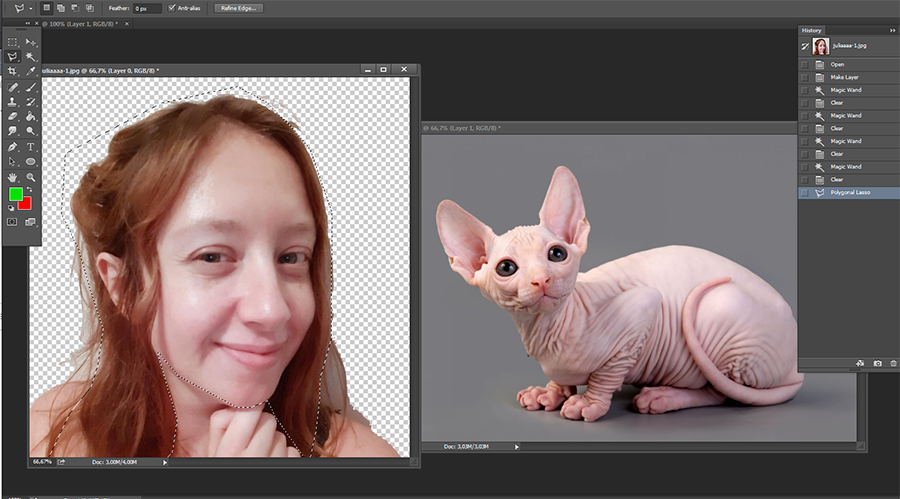Image resolution: width=900 pixels, height=499 pixels.
Task: Collapse the History panel with double arrows
Action: tap(892, 31)
